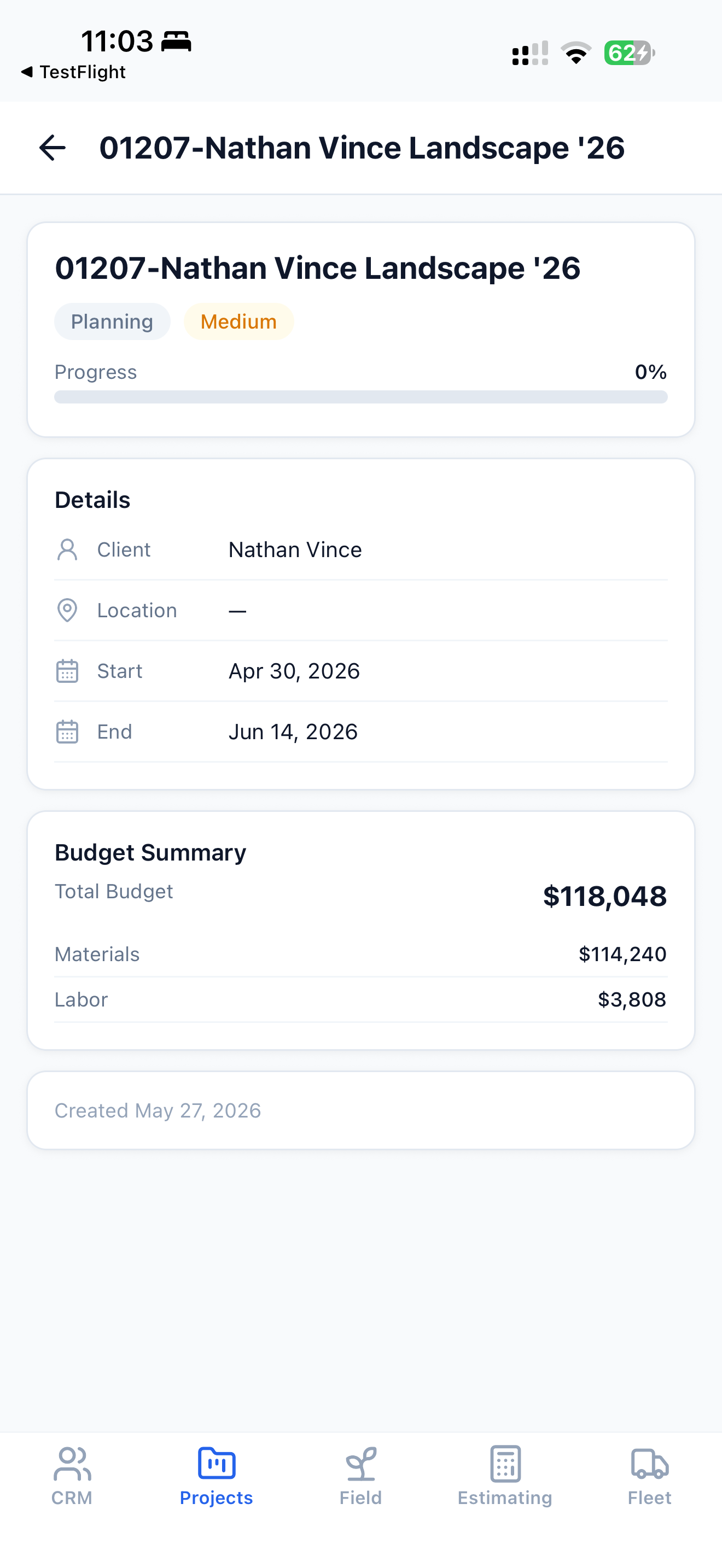Tap the Jun 14, 2026 end date
Screen dimensions: 722x1568
point(293,732)
